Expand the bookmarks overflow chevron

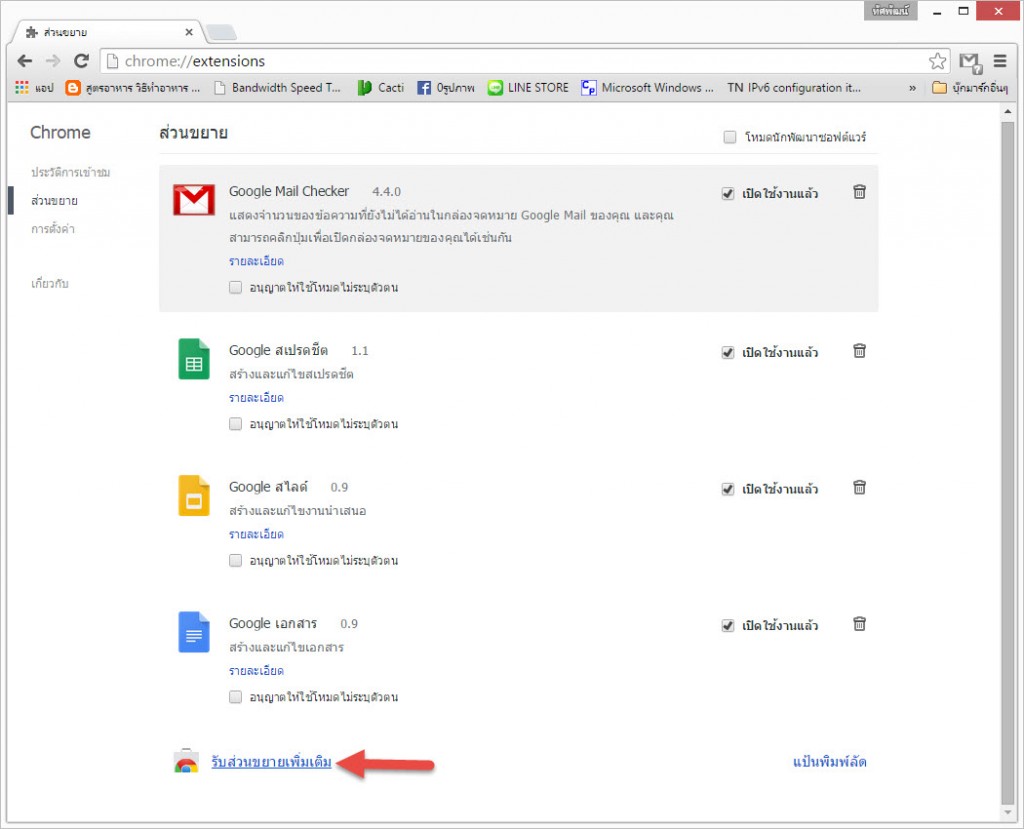click(912, 88)
